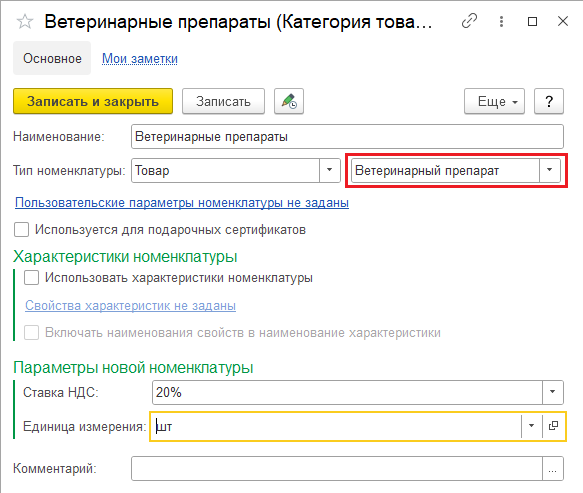The image size is (583, 493).
Task: Expand the Товар nomenclature type dropdown
Action: [x=329, y=170]
